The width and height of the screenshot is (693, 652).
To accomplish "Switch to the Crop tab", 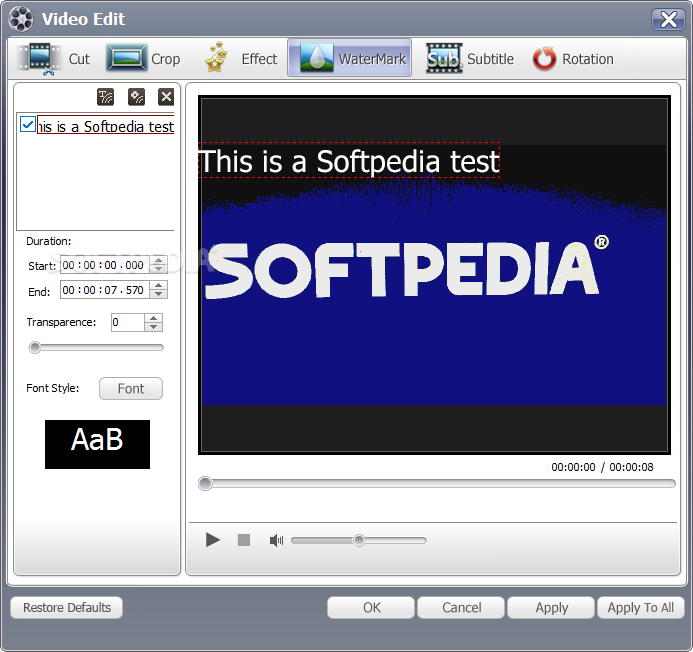I will (x=143, y=58).
